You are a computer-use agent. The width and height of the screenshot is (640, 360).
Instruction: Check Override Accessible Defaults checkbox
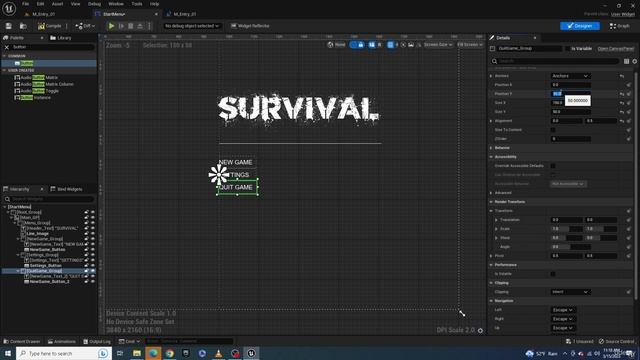point(553,166)
